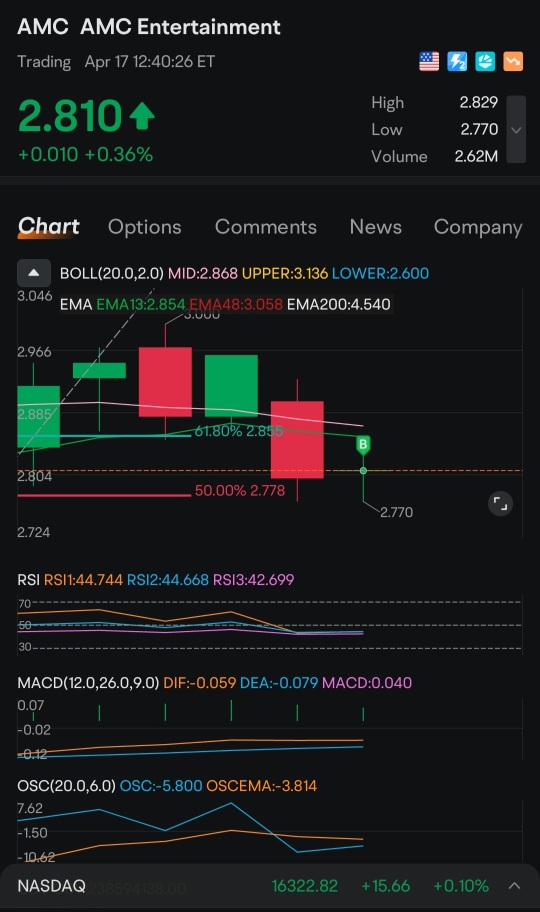The height and width of the screenshot is (912, 540).
Task: Collapse indicators using the up-arrow toggle
Action: 34,272
